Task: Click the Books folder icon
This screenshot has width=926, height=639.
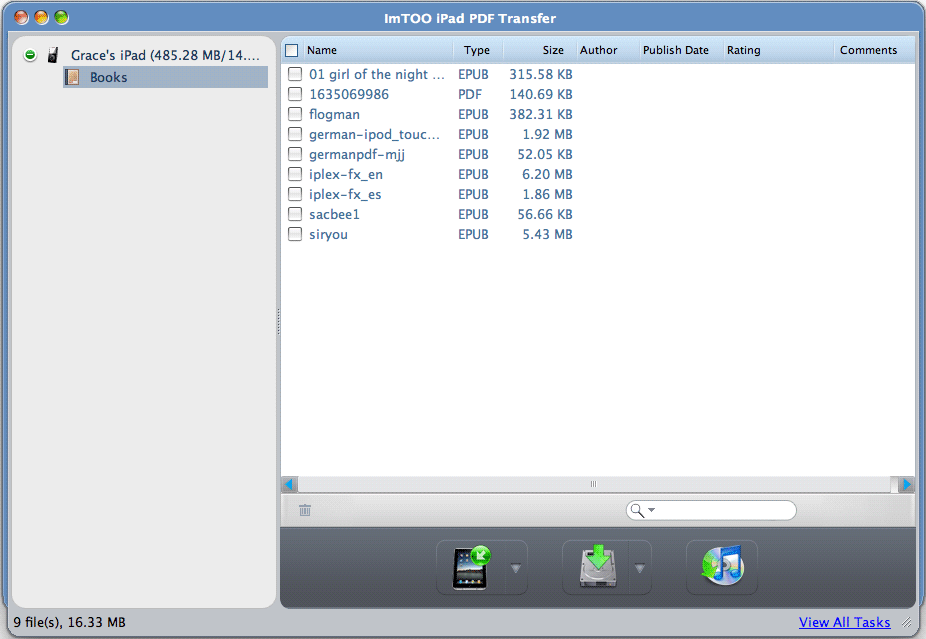Action: tap(73, 77)
